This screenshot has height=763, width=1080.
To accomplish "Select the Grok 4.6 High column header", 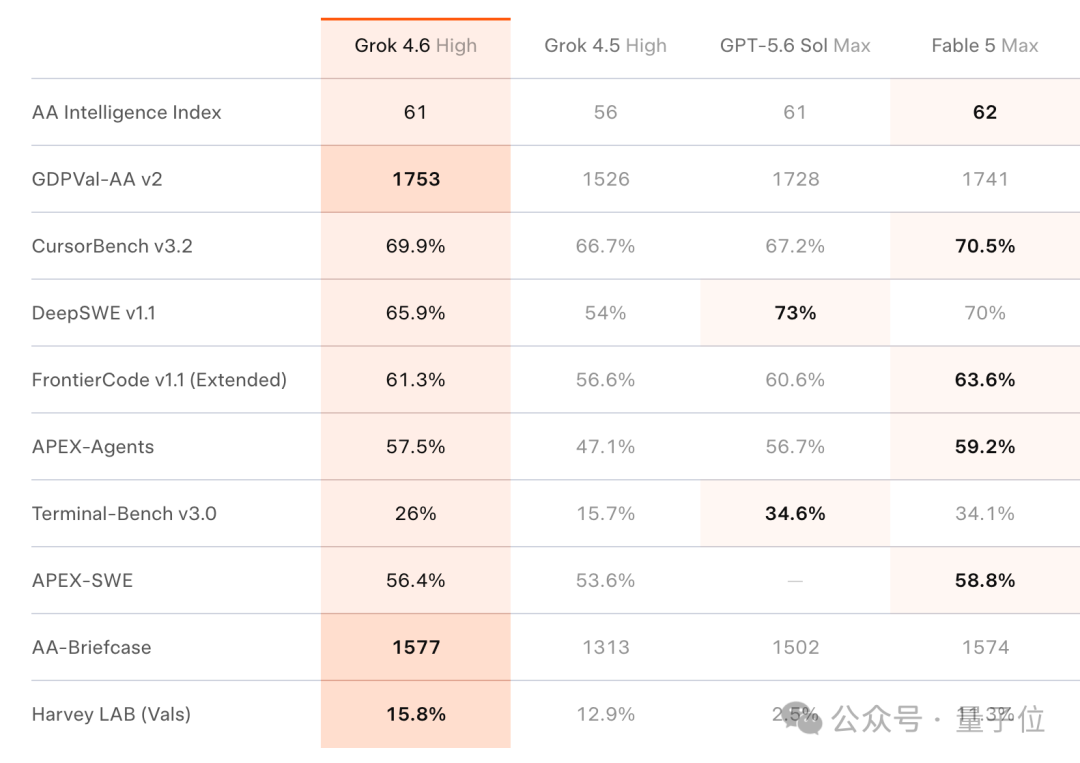I will pos(415,45).
